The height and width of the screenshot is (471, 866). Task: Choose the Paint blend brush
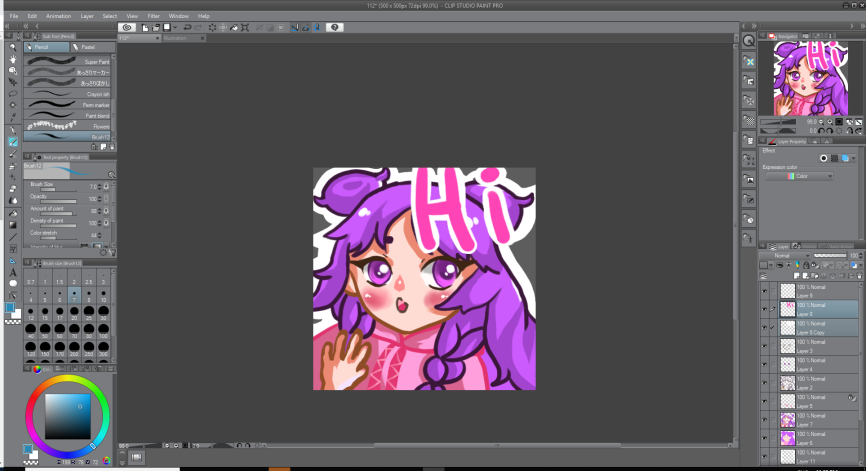[67, 115]
